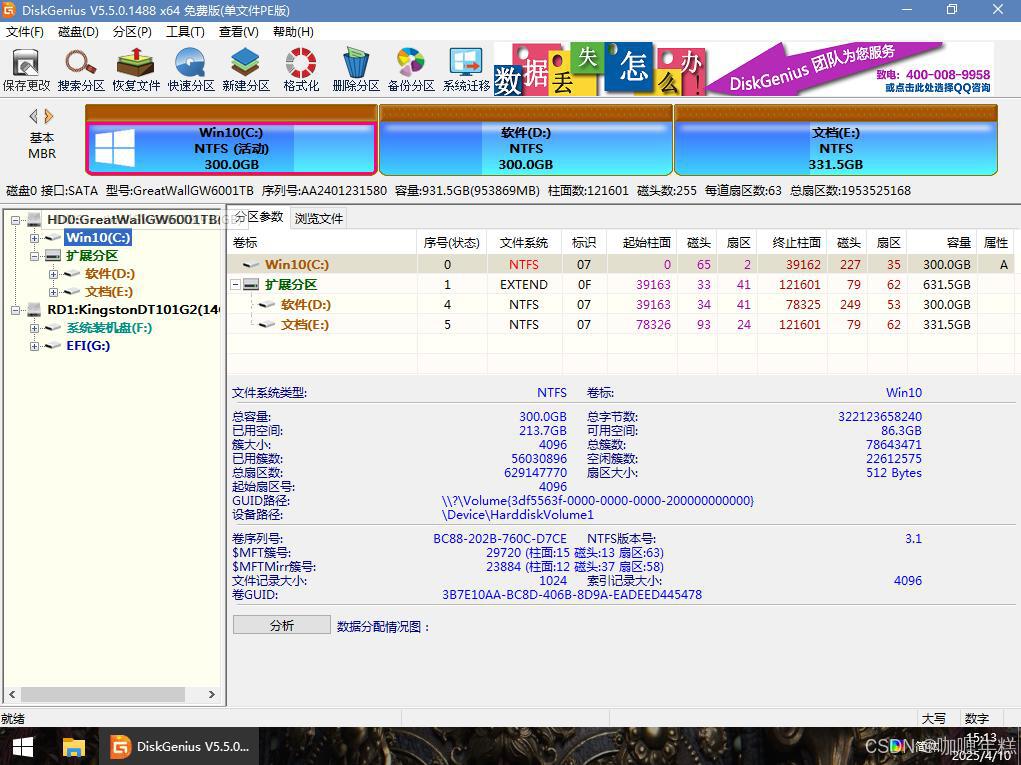Collapse the HD0:GreatWallGW6001TB disk node

pyautogui.click(x=16, y=220)
